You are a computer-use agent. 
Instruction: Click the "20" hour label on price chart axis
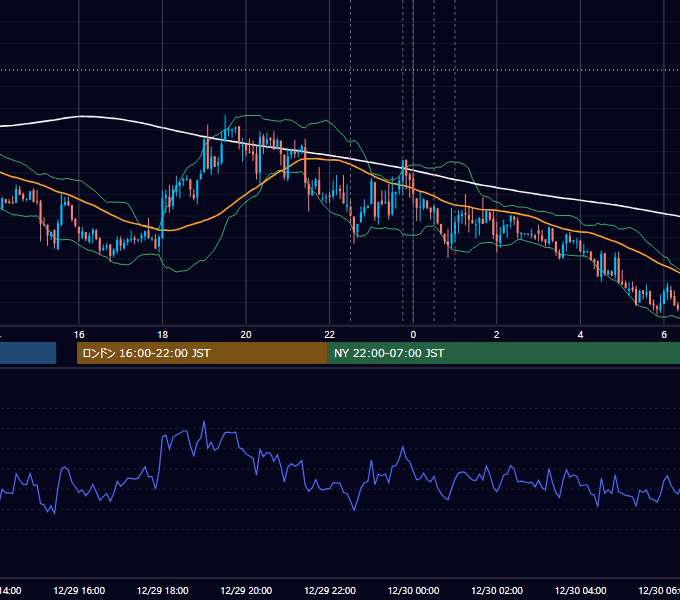coord(246,335)
